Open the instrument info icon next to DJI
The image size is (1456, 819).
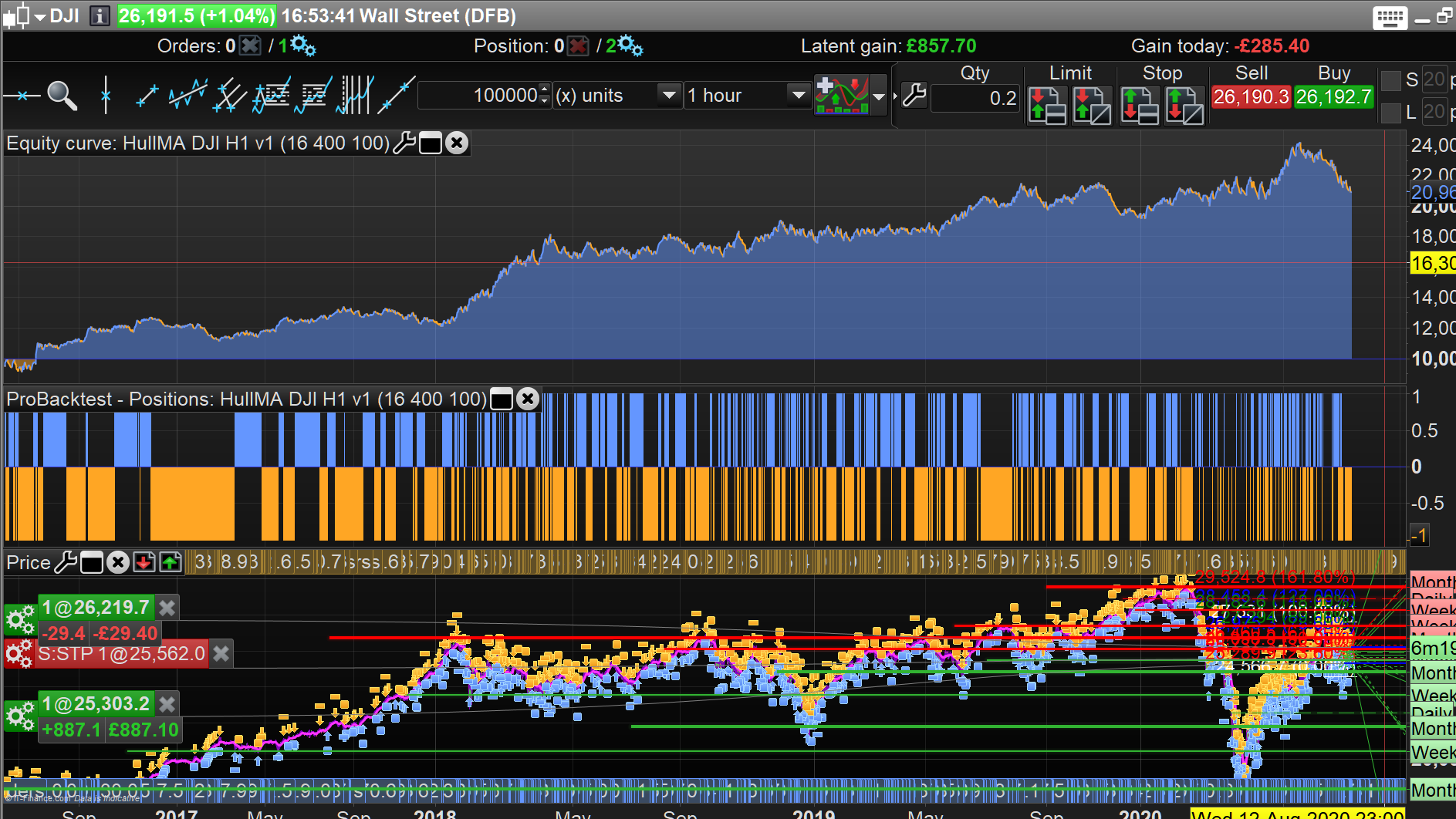pyautogui.click(x=100, y=16)
